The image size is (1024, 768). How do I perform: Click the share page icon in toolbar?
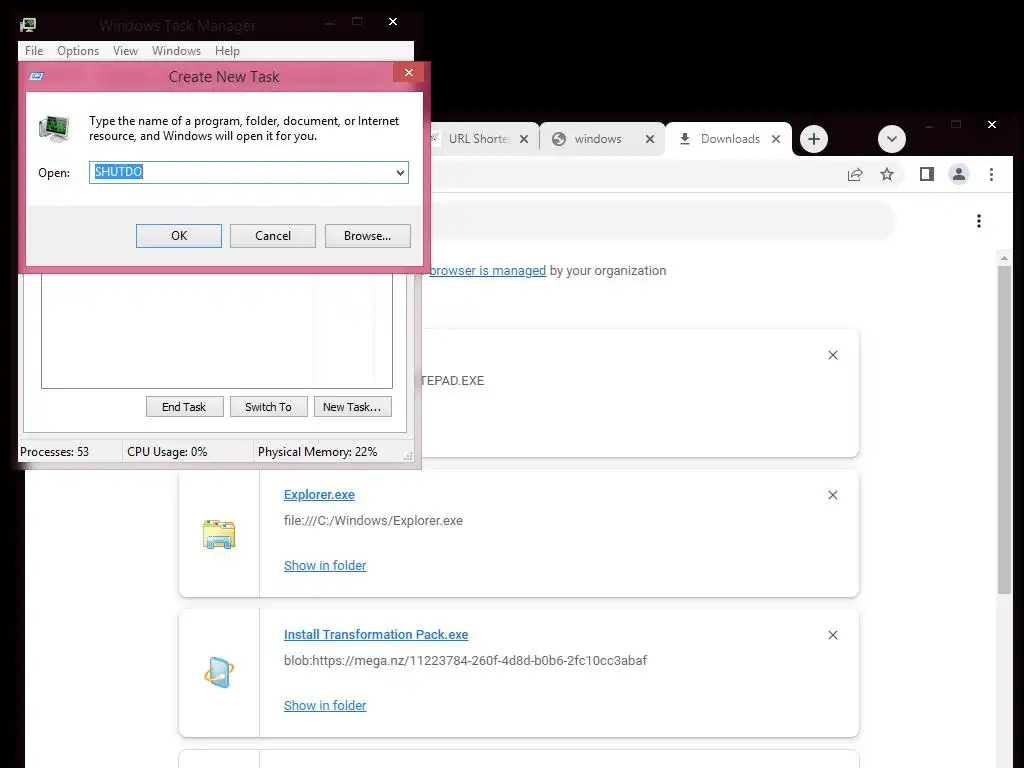(855, 174)
